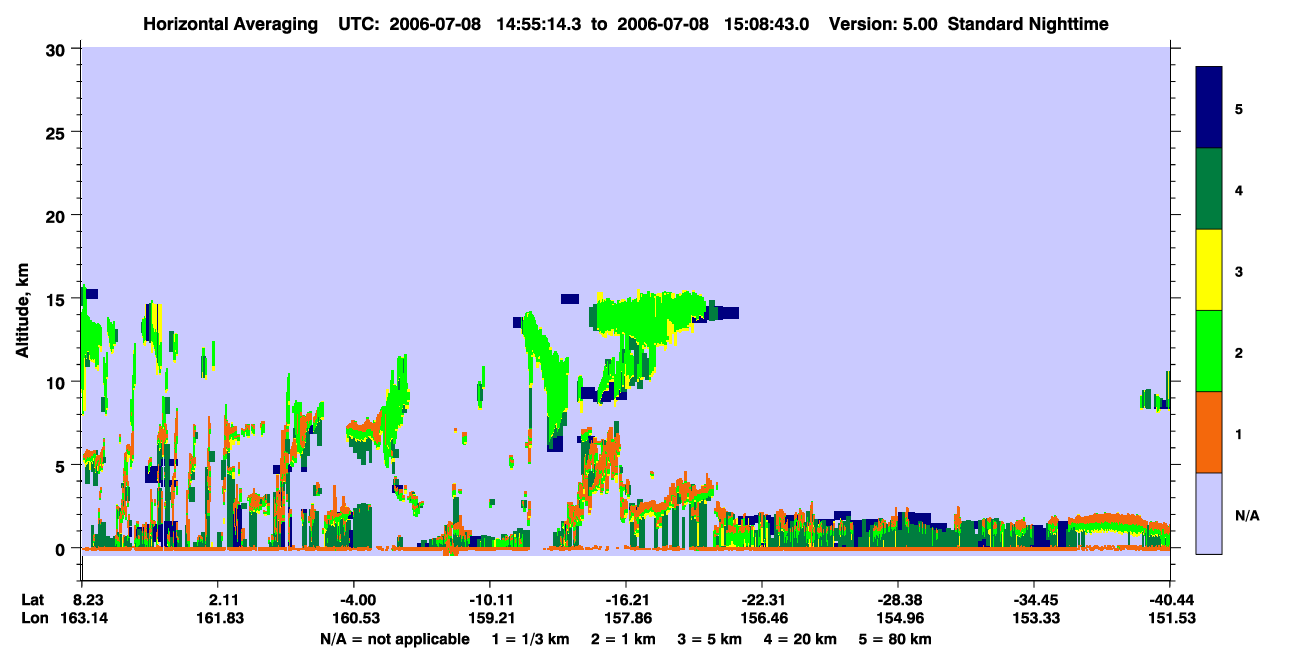Click the lavender N/A color bar segment
The height and width of the screenshot is (667, 1300).
(x=1209, y=513)
